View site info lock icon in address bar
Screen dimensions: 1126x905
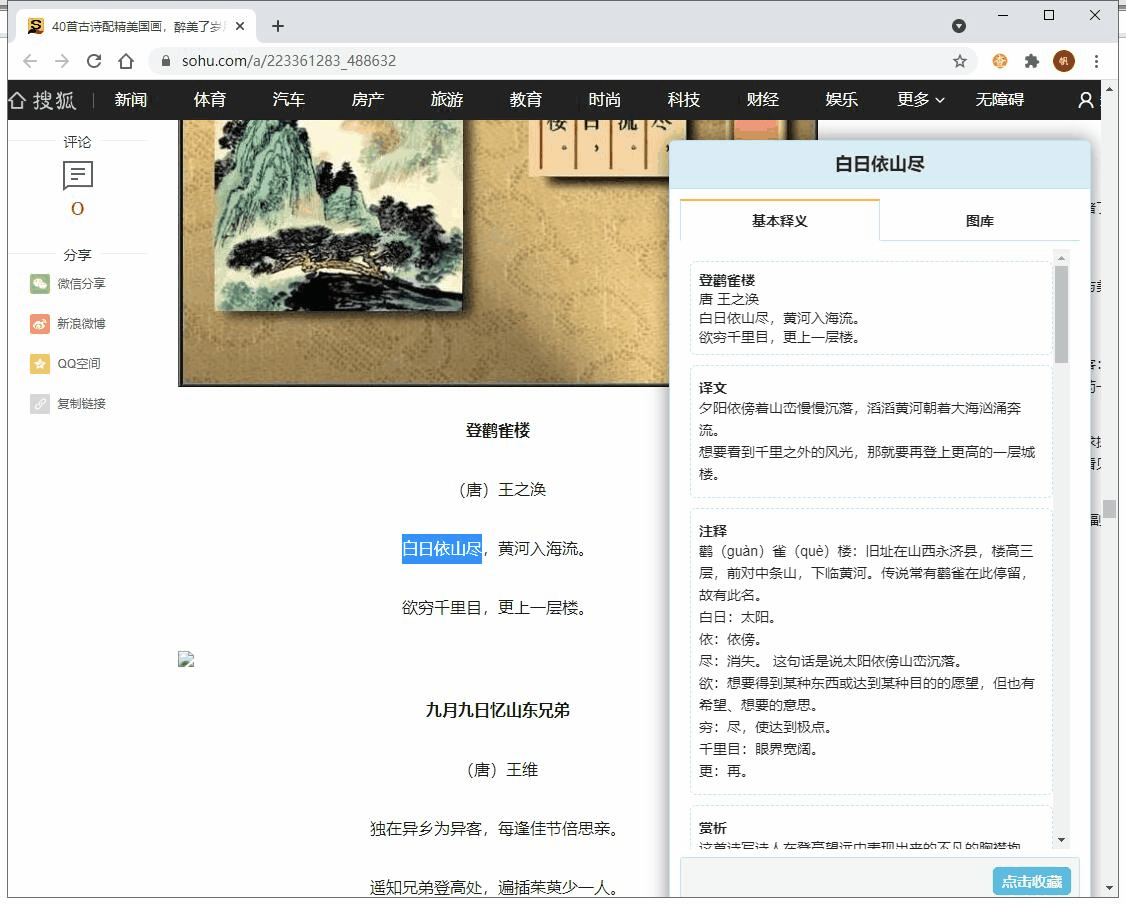(x=166, y=61)
